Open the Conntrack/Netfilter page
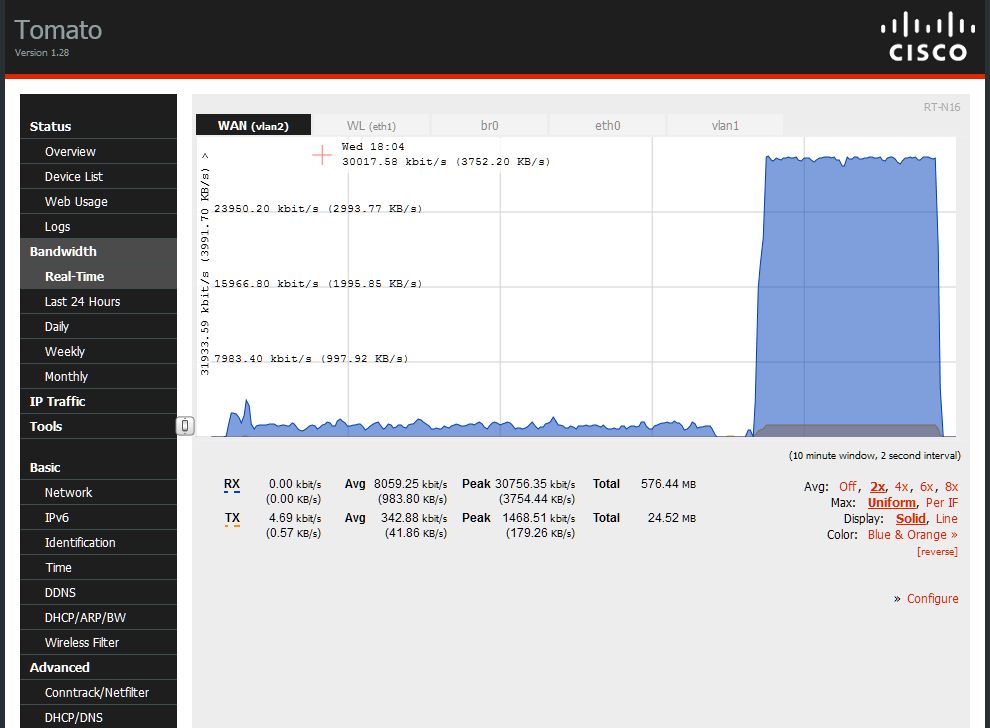Viewport: 990px width, 728px height. (98, 693)
